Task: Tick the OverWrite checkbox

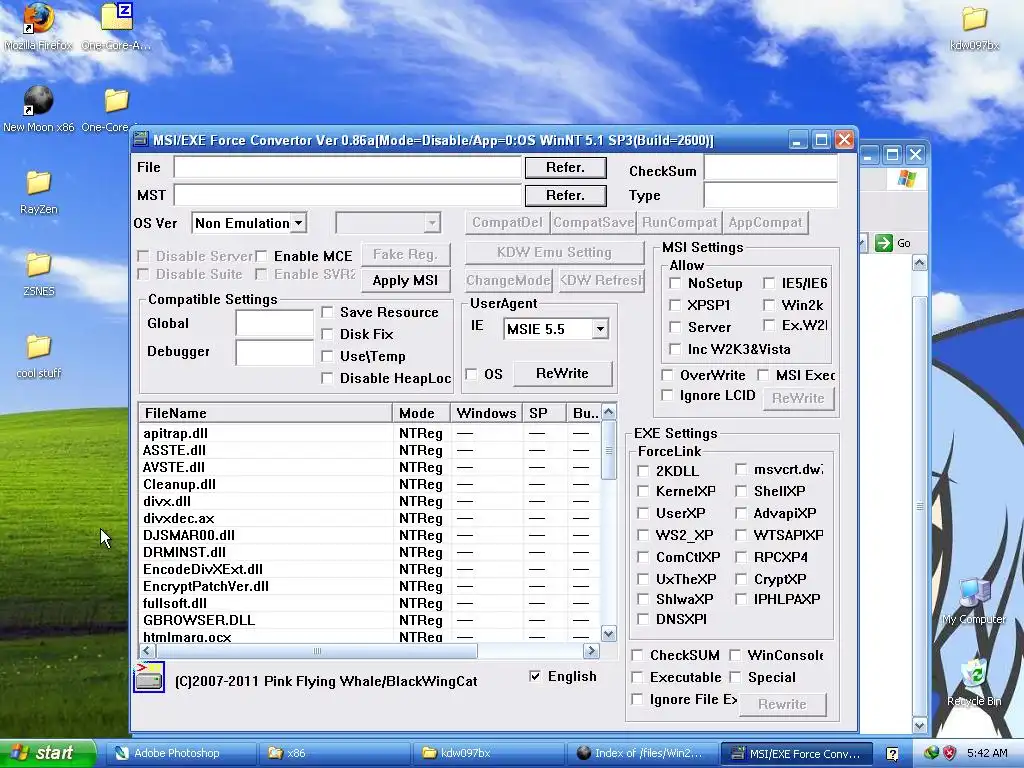Action: tap(667, 375)
